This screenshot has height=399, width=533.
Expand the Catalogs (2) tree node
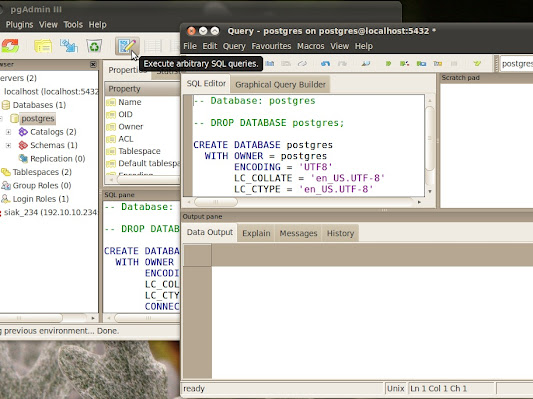coord(8,132)
